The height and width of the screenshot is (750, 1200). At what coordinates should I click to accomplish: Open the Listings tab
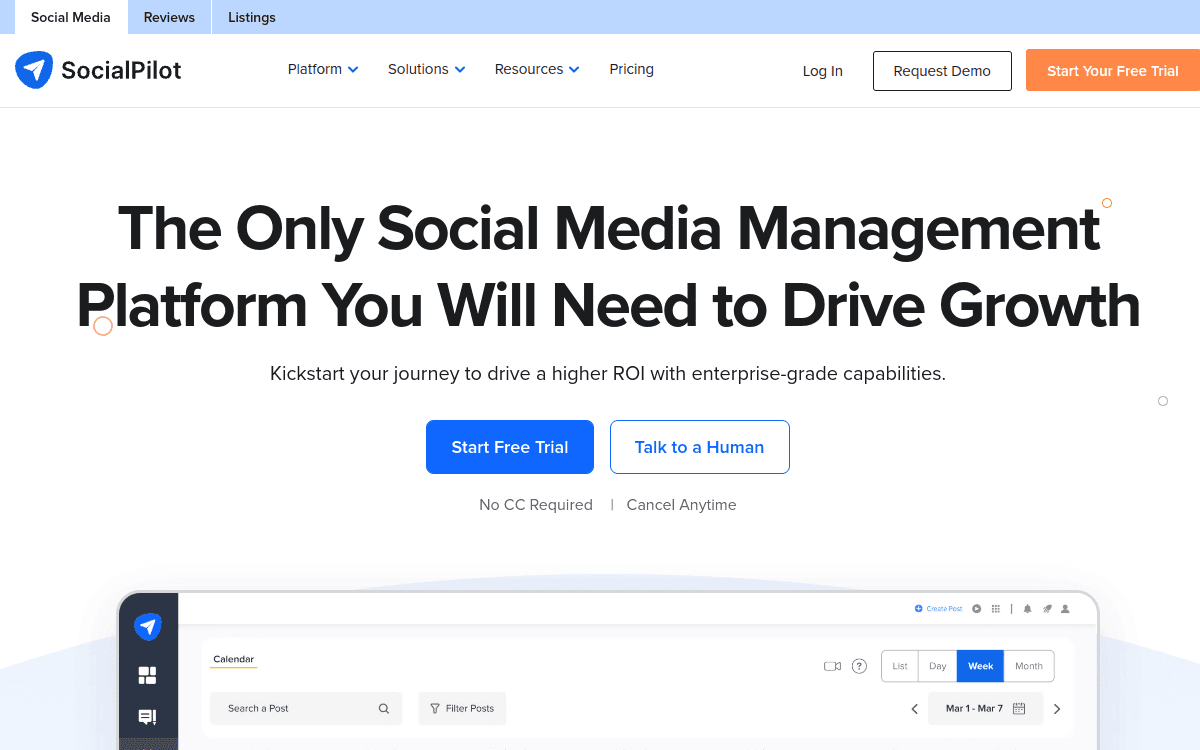click(251, 17)
